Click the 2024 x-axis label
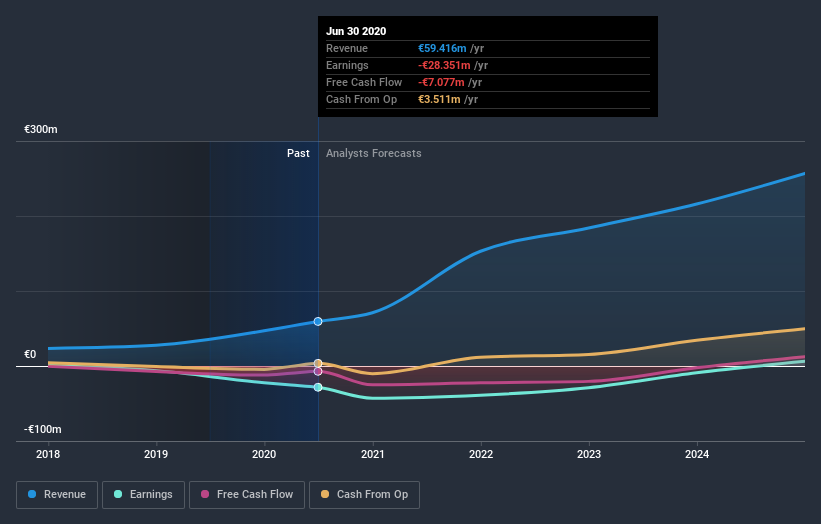 coord(697,454)
